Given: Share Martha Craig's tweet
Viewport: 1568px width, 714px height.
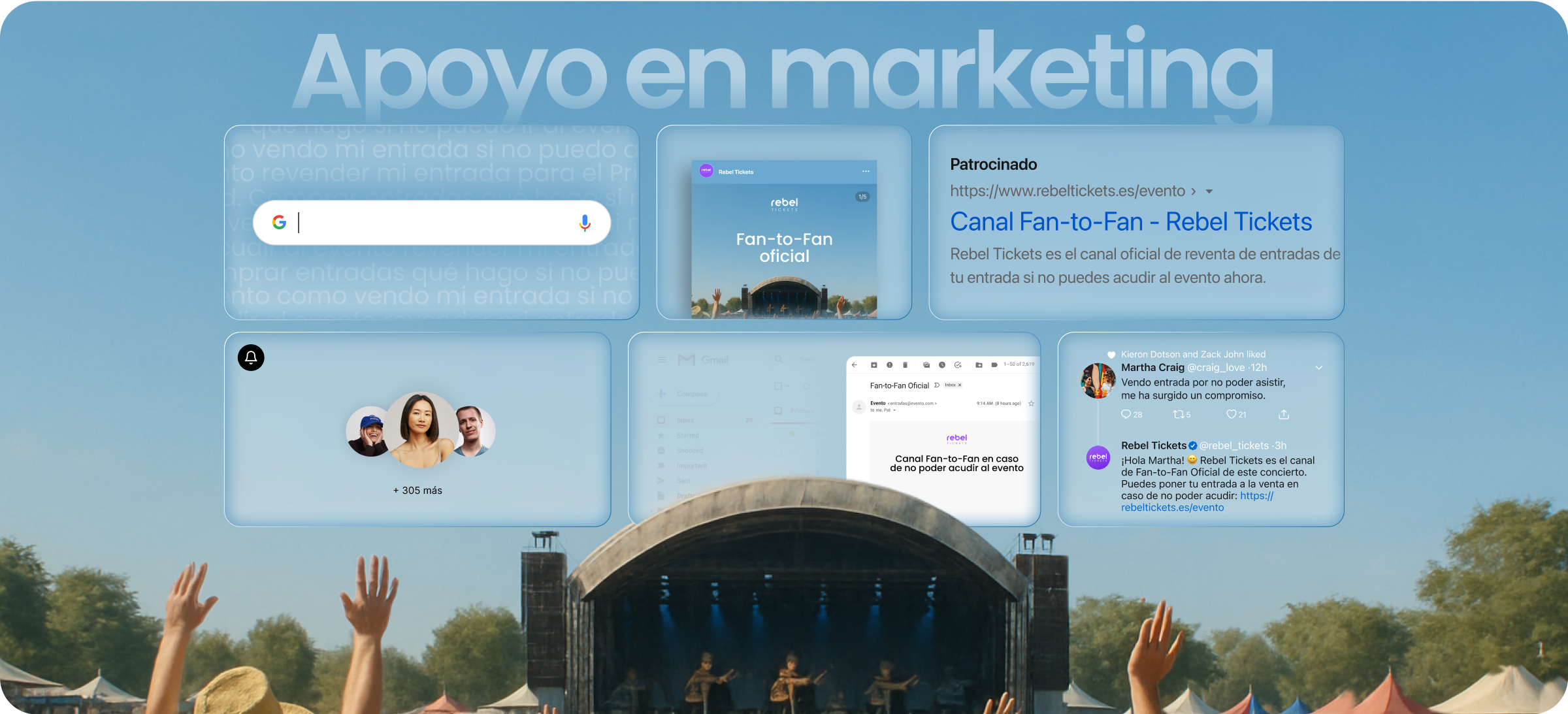Looking at the screenshot, I should click(x=1283, y=414).
